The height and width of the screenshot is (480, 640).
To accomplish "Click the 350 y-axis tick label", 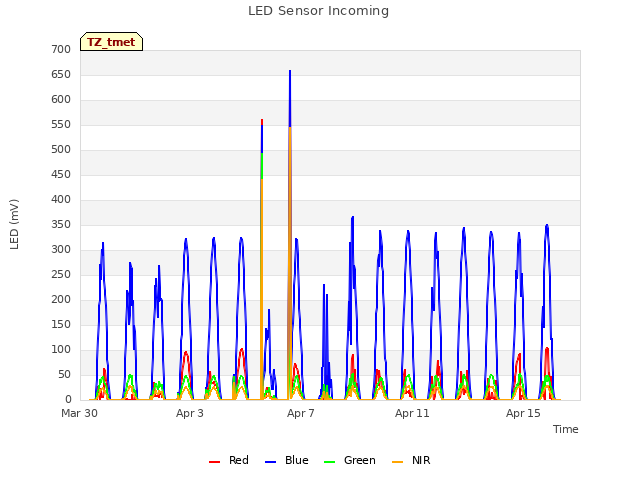I will tap(61, 224).
